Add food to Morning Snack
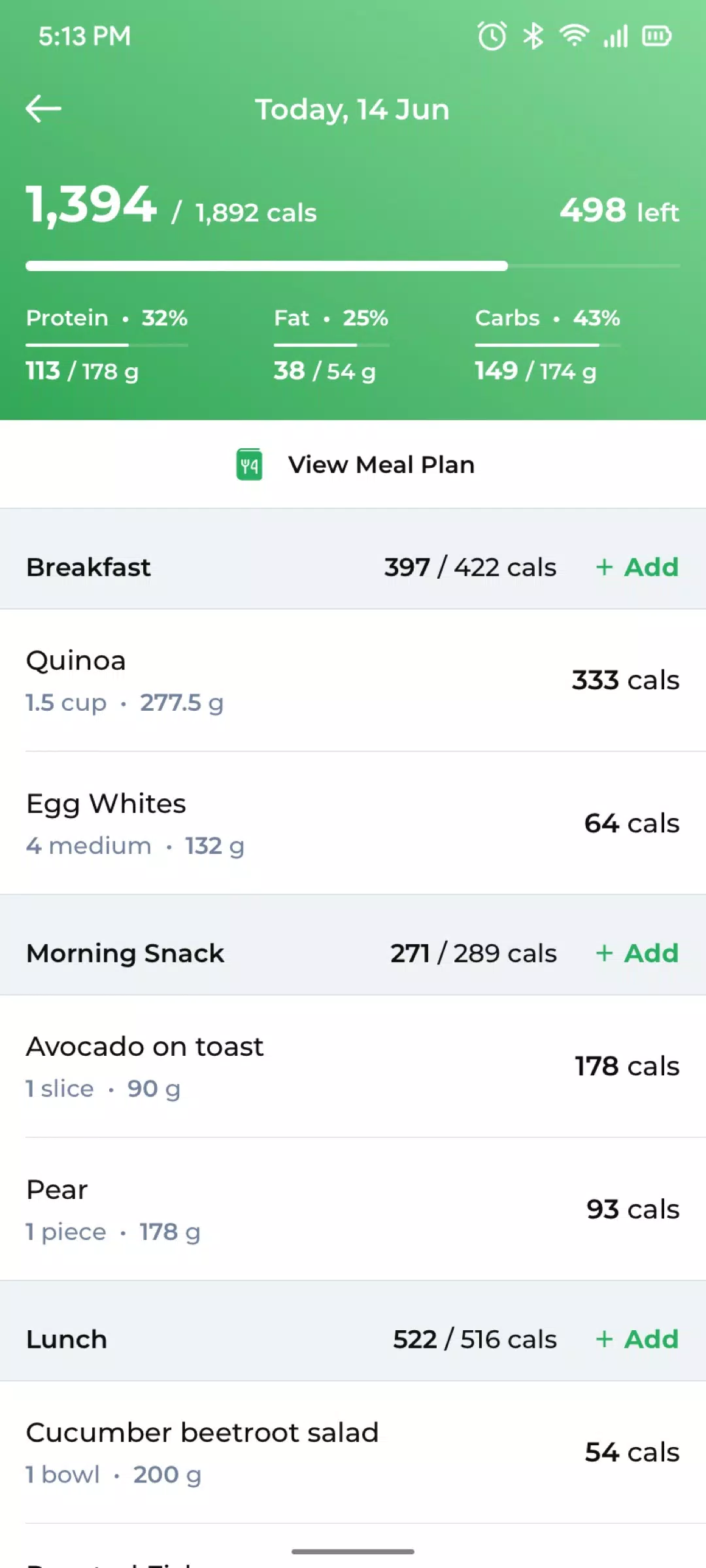Viewport: 706px width, 1568px height. coord(637,953)
